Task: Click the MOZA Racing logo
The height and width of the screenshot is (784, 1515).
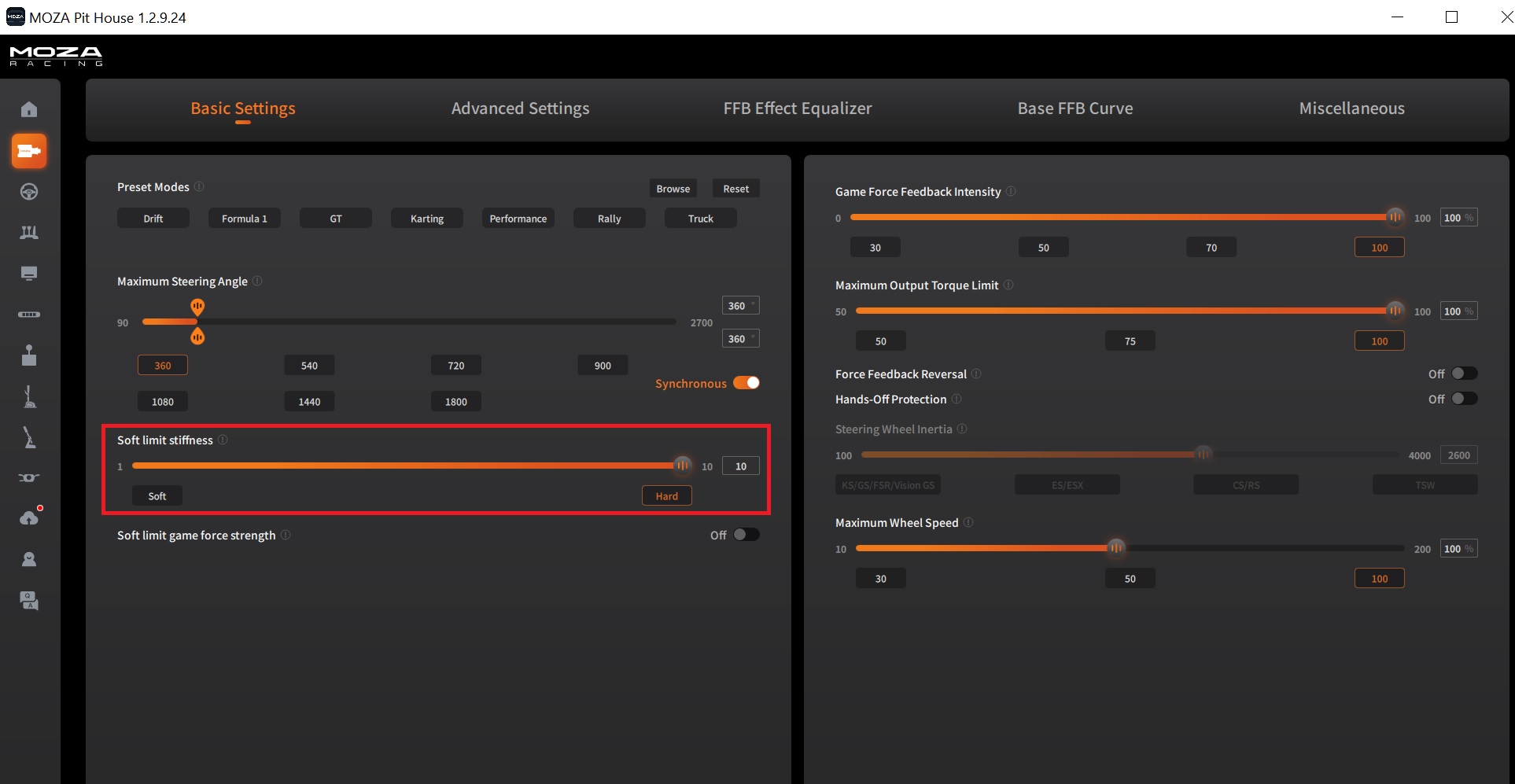Action: click(56, 56)
